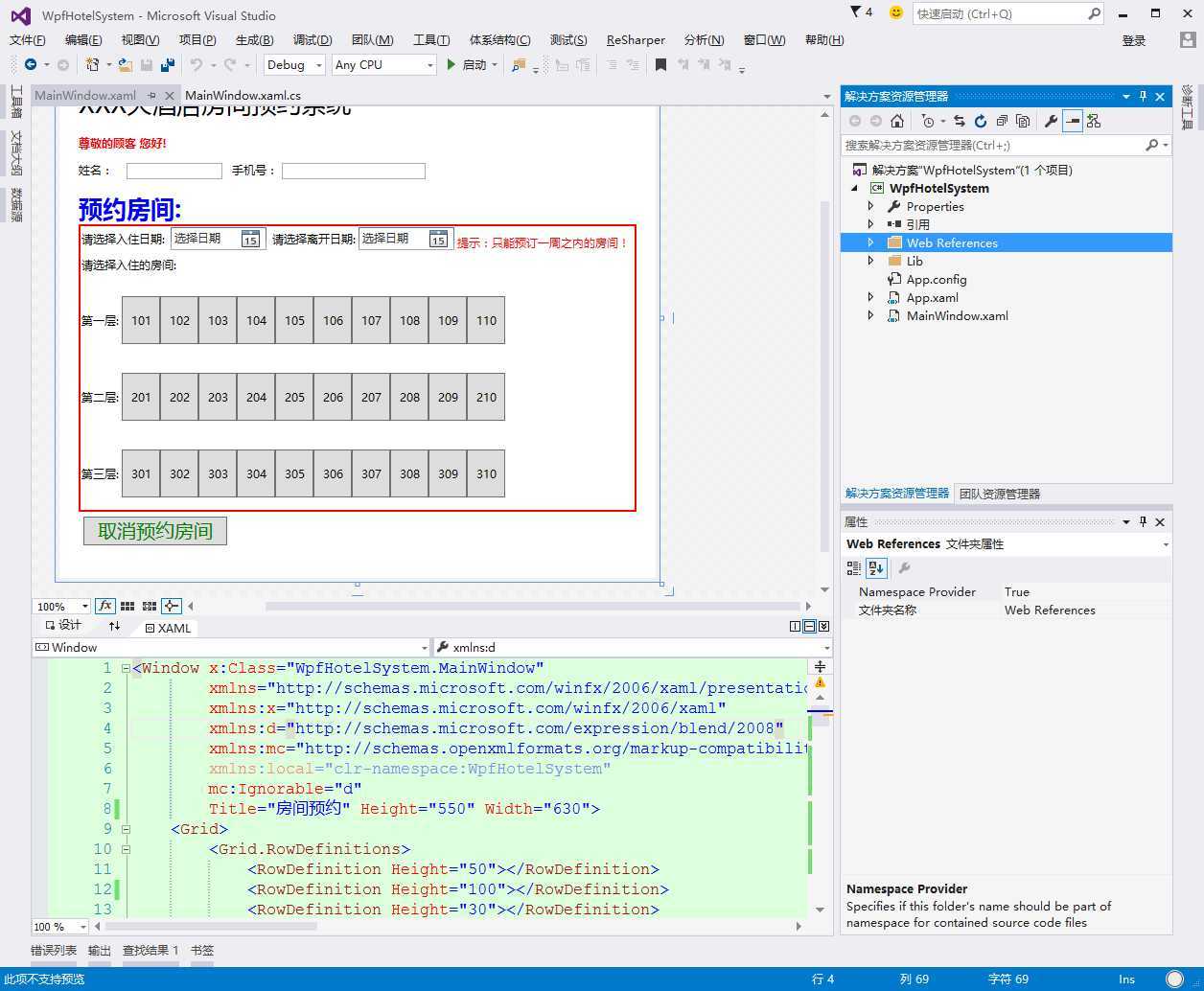Pin the MainWindow.xaml tab
This screenshot has width=1204, height=991.
[151, 96]
